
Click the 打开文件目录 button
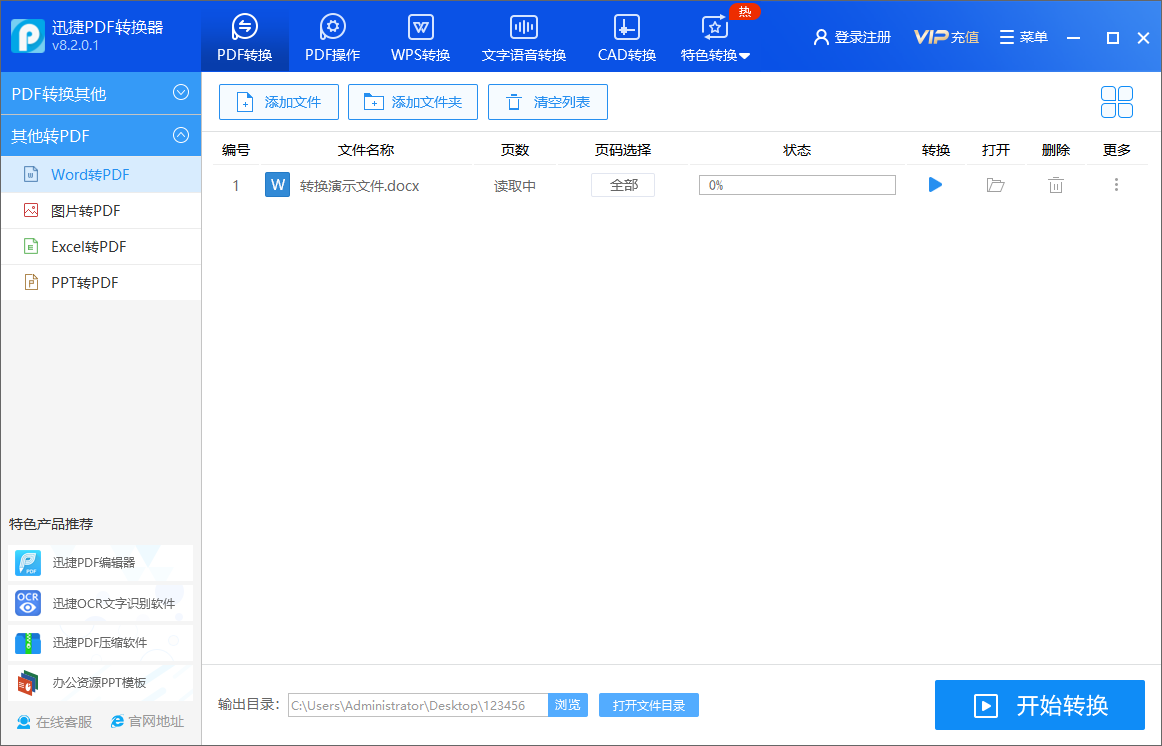(648, 705)
